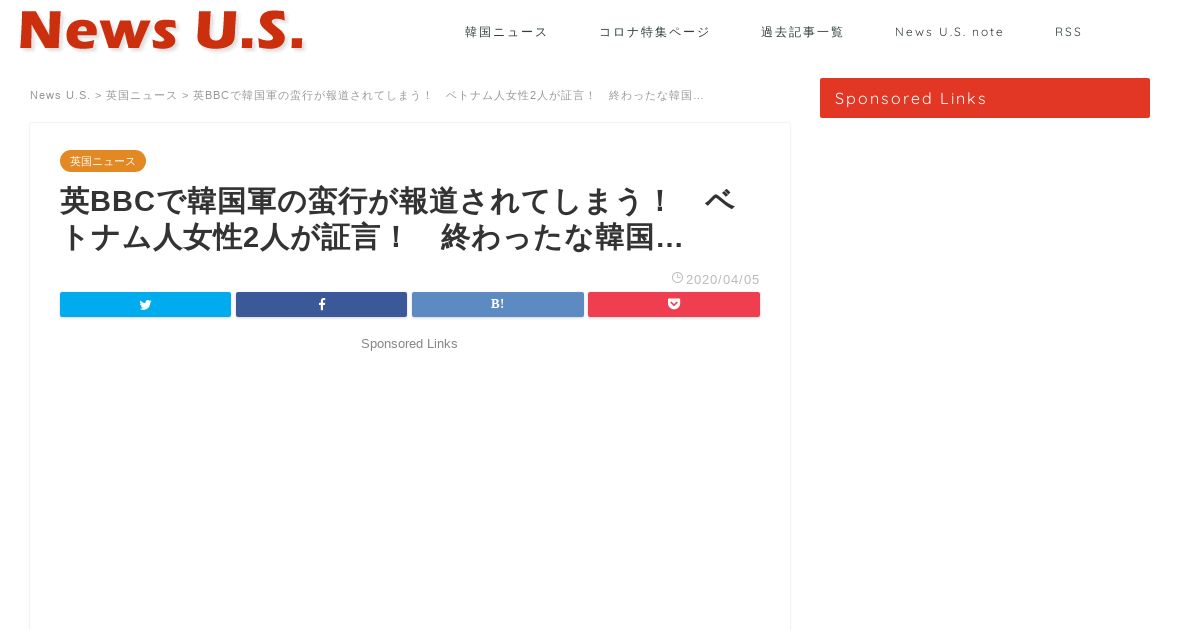Click the orange 英国ニュース category tag
The image size is (1200, 630).
tap(103, 161)
